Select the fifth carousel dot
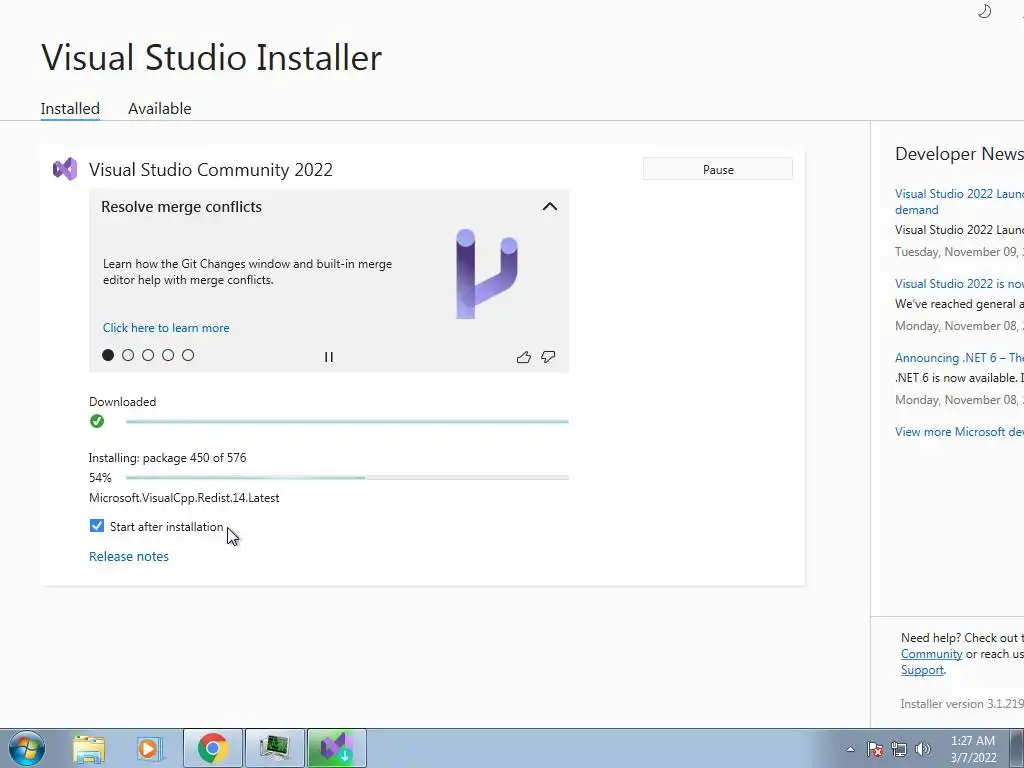The width and height of the screenshot is (1024, 768). pyautogui.click(x=188, y=355)
